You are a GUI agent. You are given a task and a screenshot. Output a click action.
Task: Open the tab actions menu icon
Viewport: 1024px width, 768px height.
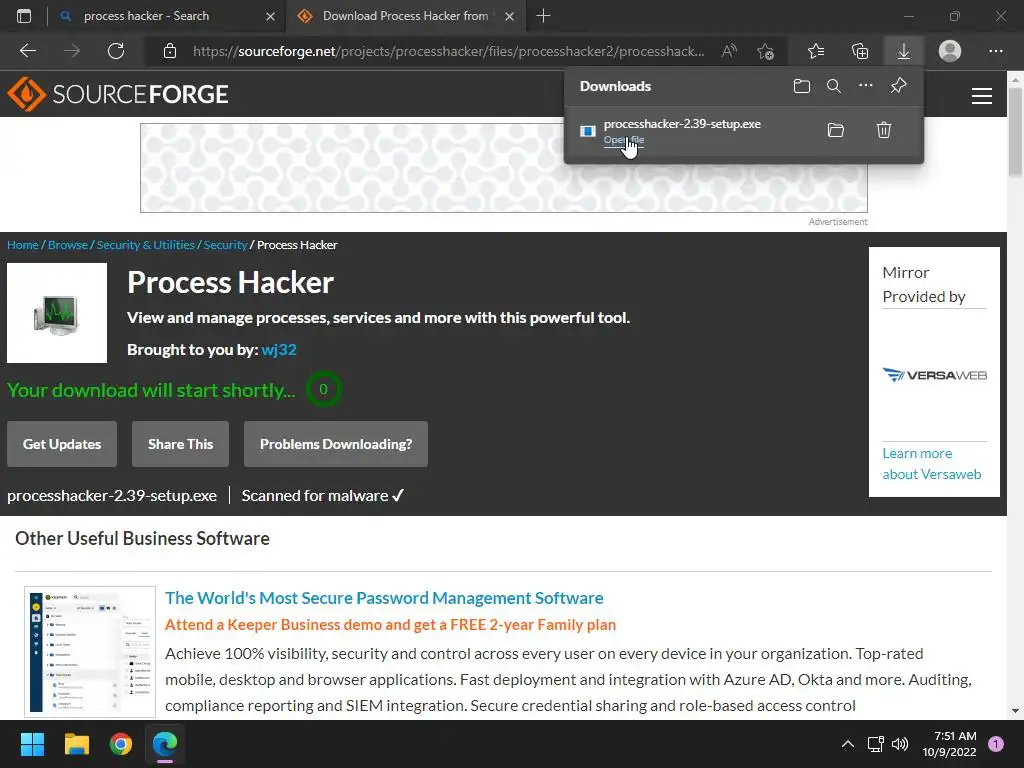[x=24, y=16]
